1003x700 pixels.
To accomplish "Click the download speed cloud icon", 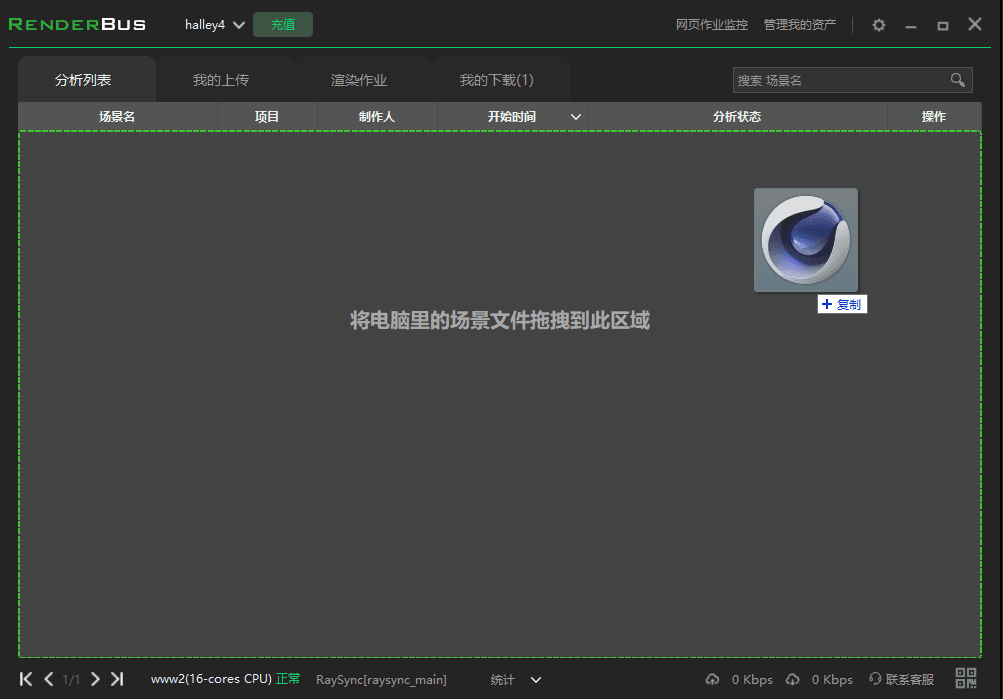I will [x=793, y=680].
